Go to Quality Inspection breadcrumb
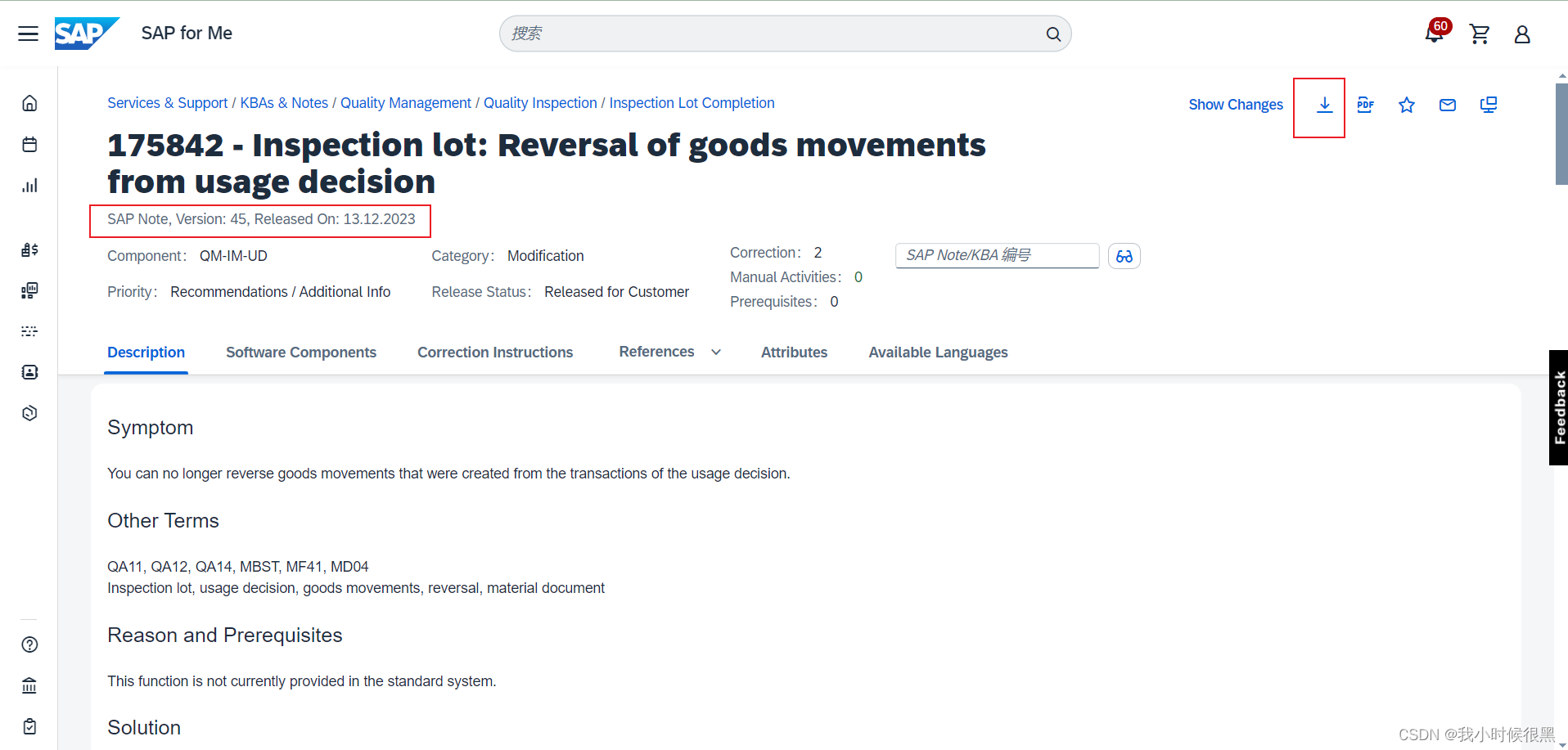Screen dimensions: 1568x750 point(540,103)
